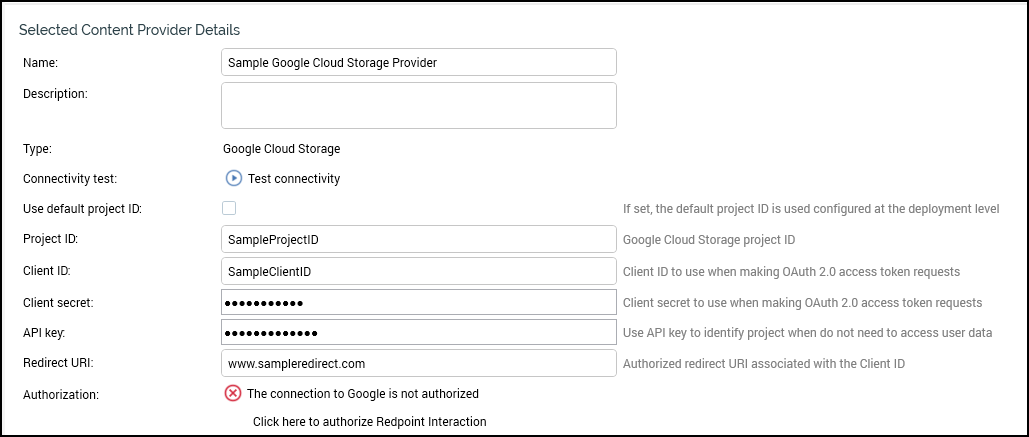Click the Authorized redirect URI hint text
Image resolution: width=1029 pixels, height=437 pixels.
pyautogui.click(x=763, y=363)
